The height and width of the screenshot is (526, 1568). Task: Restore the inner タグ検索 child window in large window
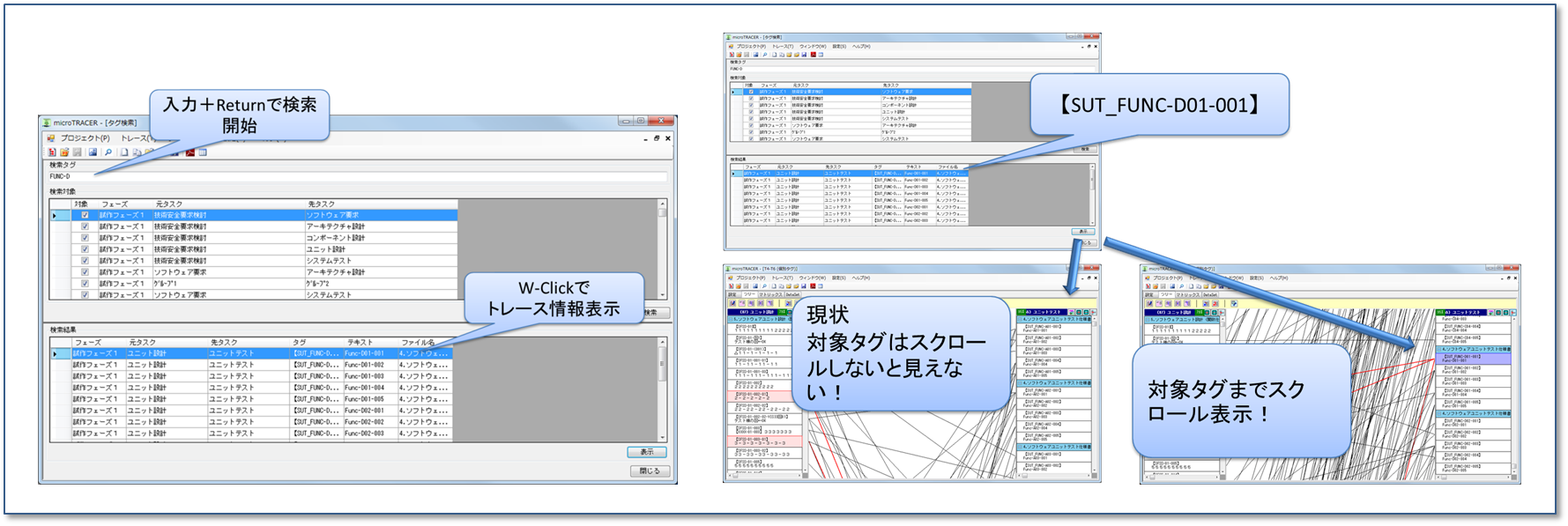[x=657, y=138]
